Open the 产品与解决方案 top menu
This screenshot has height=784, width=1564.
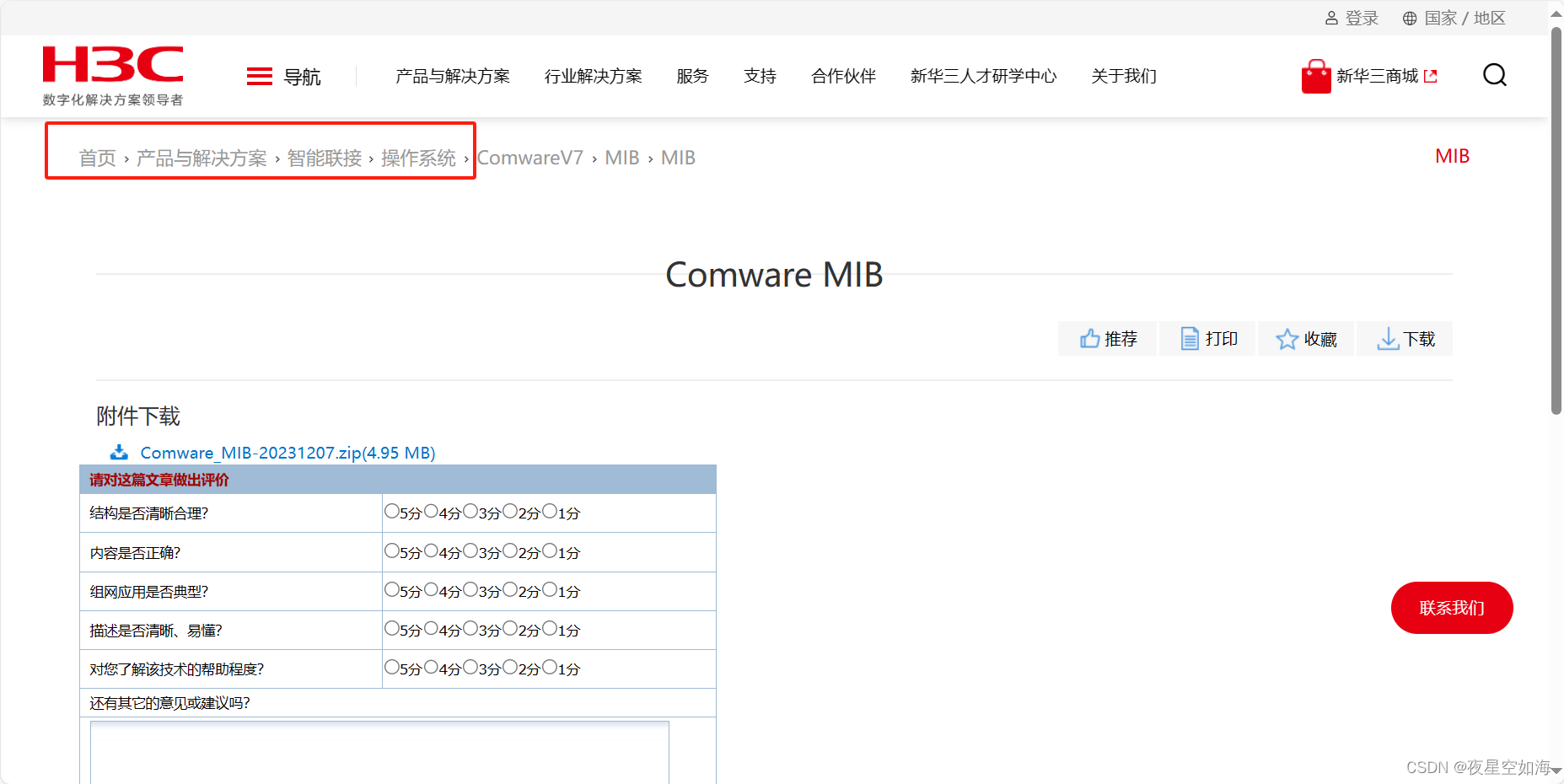point(453,77)
